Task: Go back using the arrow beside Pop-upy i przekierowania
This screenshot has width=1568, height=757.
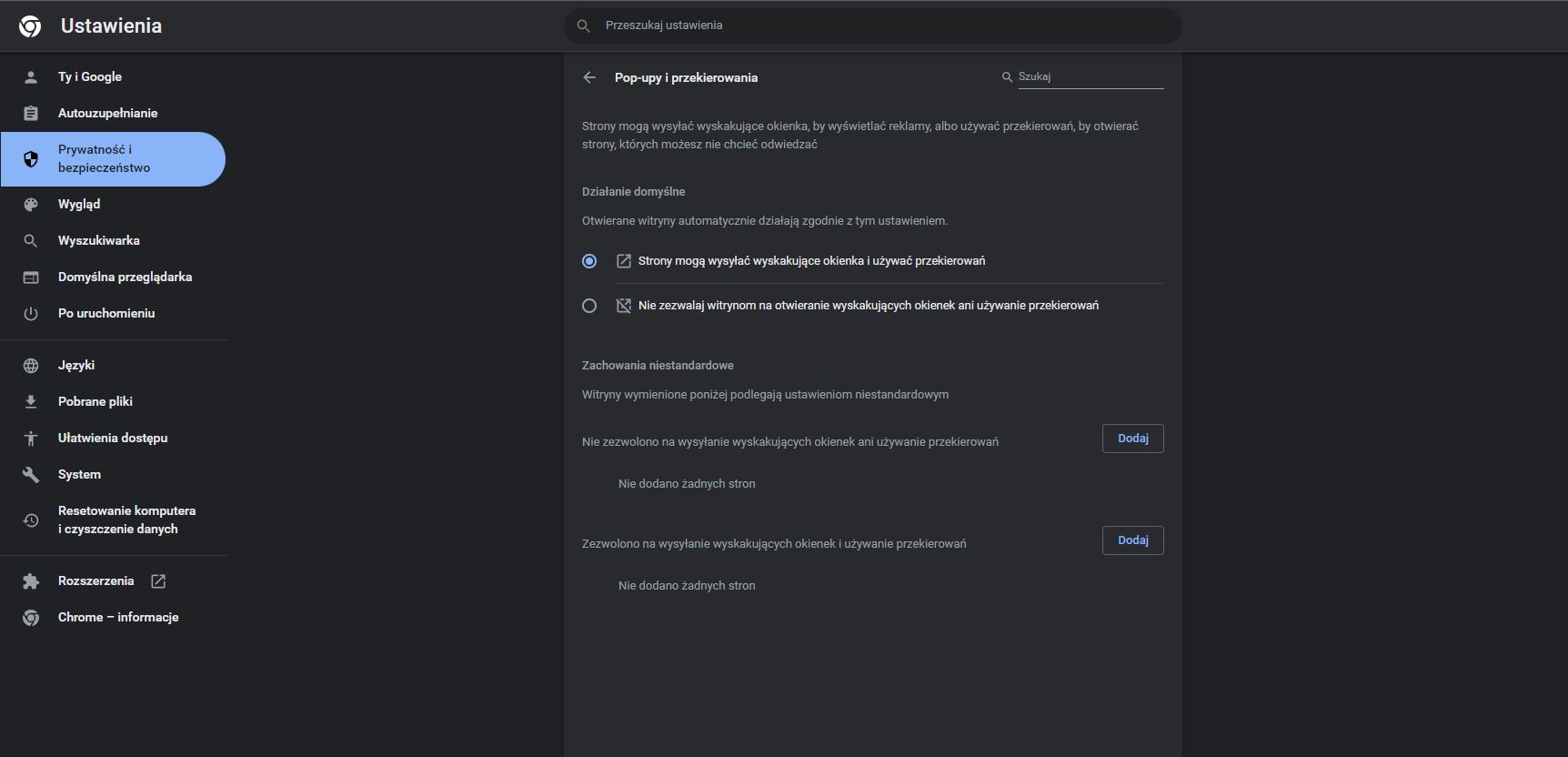Action: click(589, 77)
